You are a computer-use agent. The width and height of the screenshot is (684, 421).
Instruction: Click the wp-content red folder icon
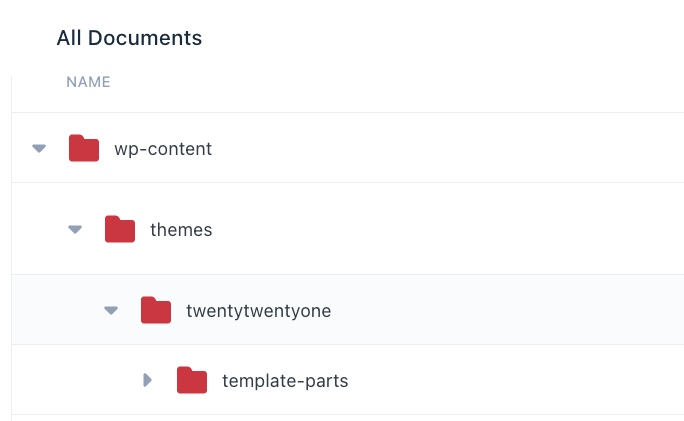click(84, 148)
